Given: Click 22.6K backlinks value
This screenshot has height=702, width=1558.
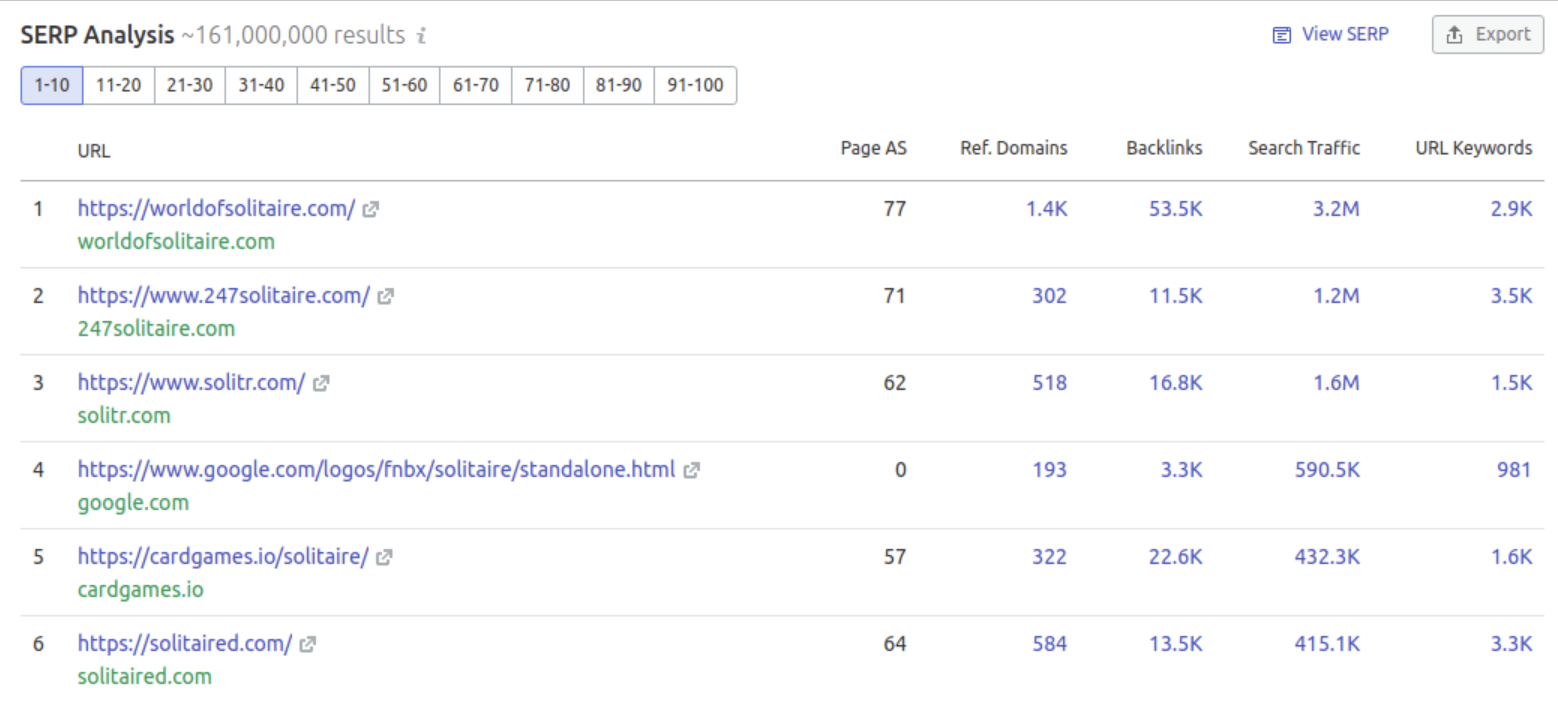Looking at the screenshot, I should point(1176,557).
